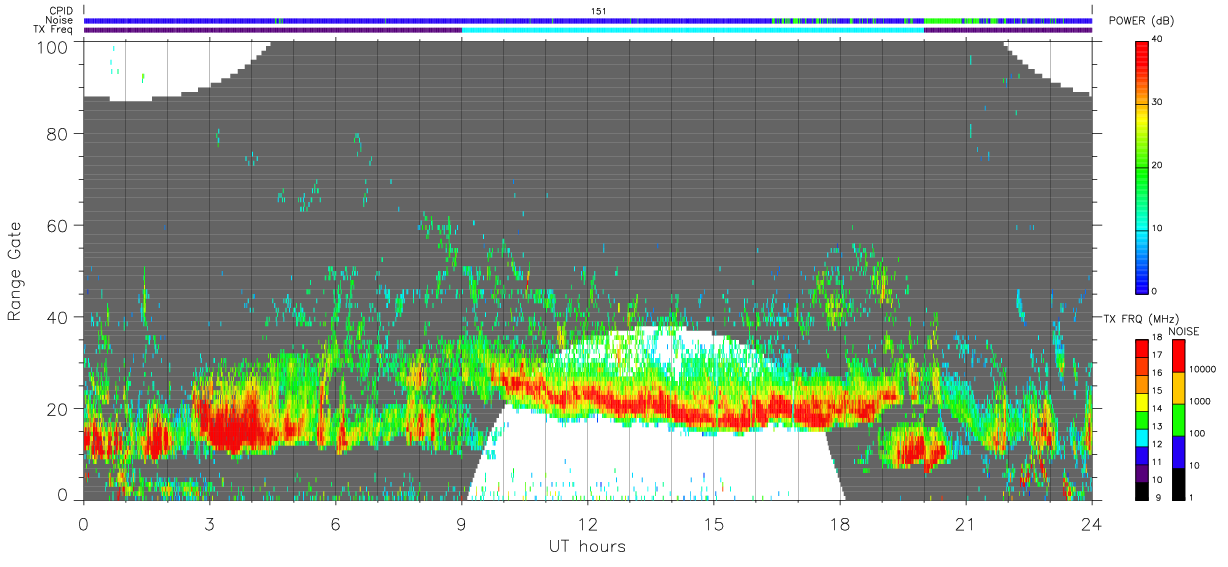Click the UT hours axis title
The height and width of the screenshot is (567, 1228).
pyautogui.click(x=587, y=546)
